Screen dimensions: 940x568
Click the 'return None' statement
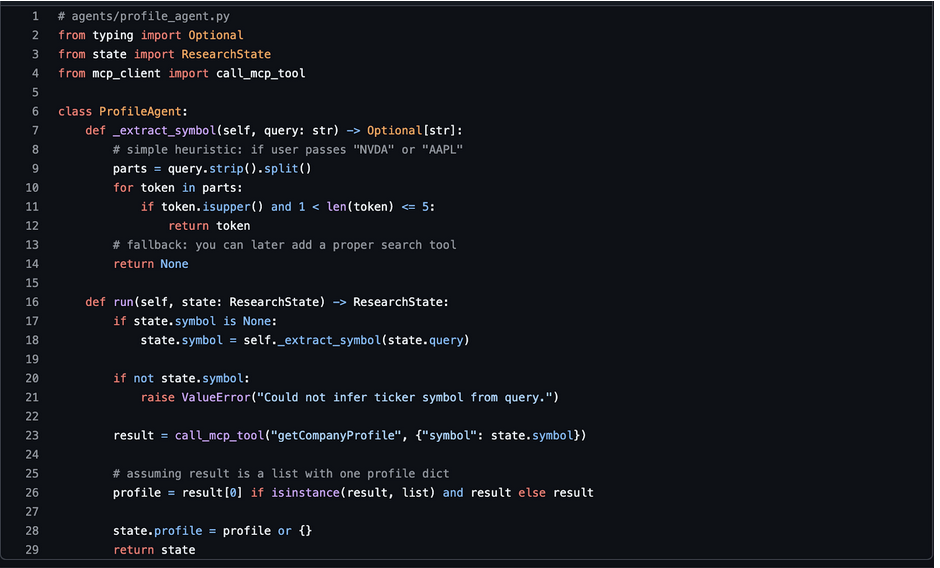tap(150, 264)
